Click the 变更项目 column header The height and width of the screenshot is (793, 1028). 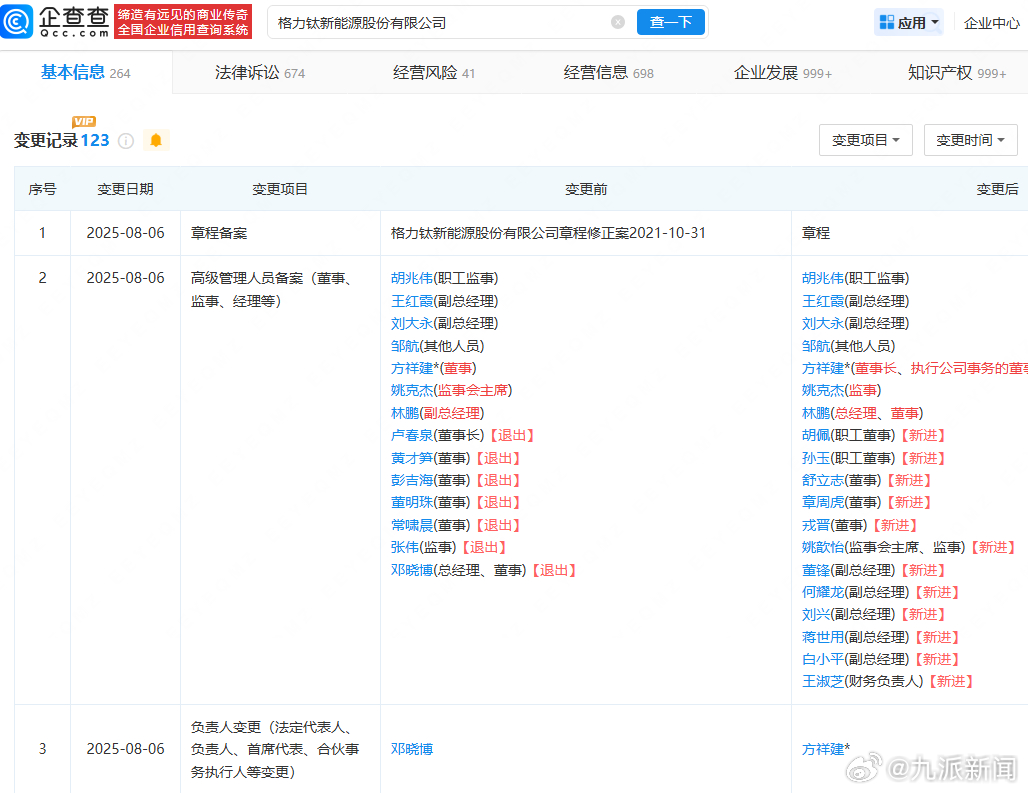coord(280,189)
